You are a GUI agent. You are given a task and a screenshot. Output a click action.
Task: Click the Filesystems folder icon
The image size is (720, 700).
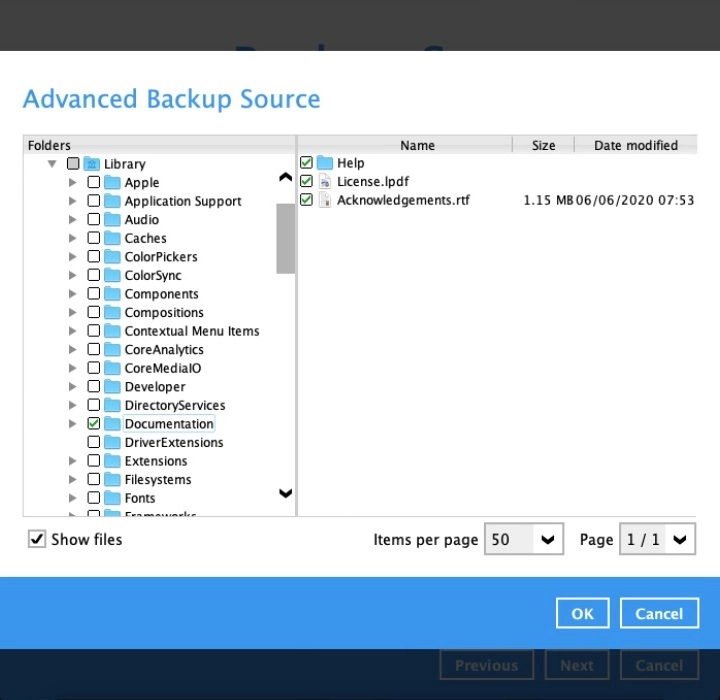(x=112, y=480)
